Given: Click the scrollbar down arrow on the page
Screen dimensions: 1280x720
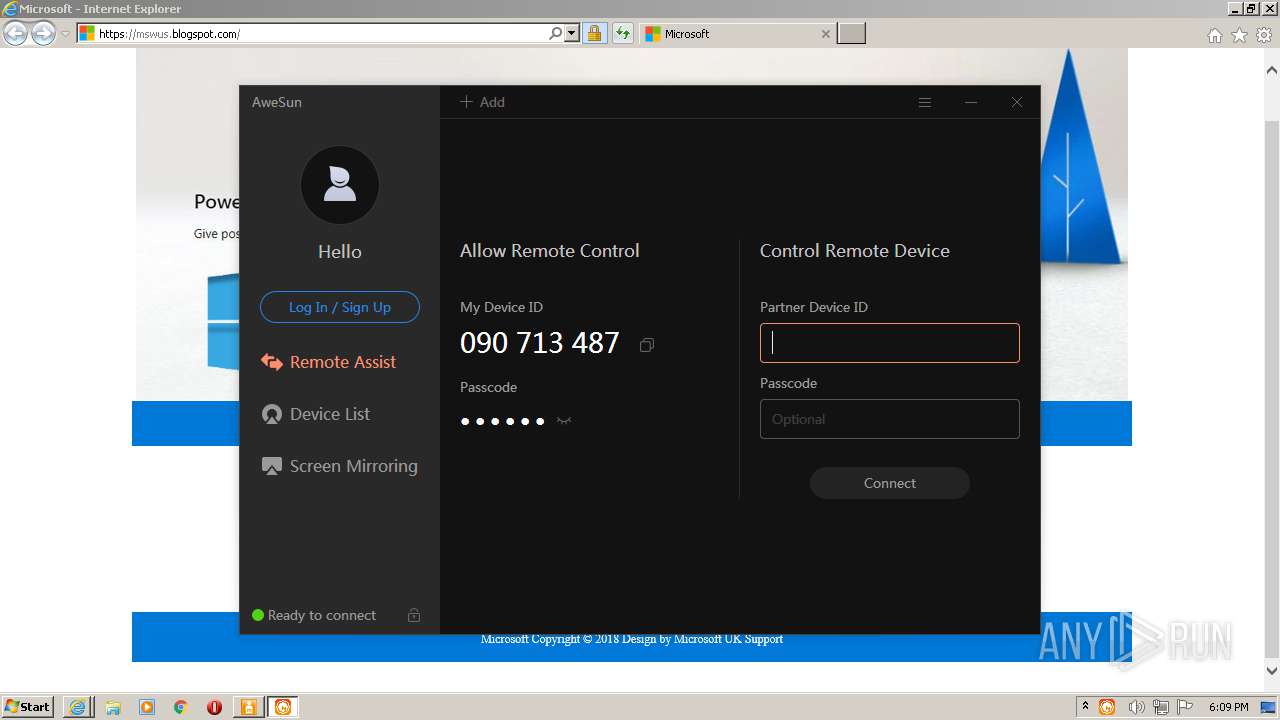Looking at the screenshot, I should click(1272, 671).
